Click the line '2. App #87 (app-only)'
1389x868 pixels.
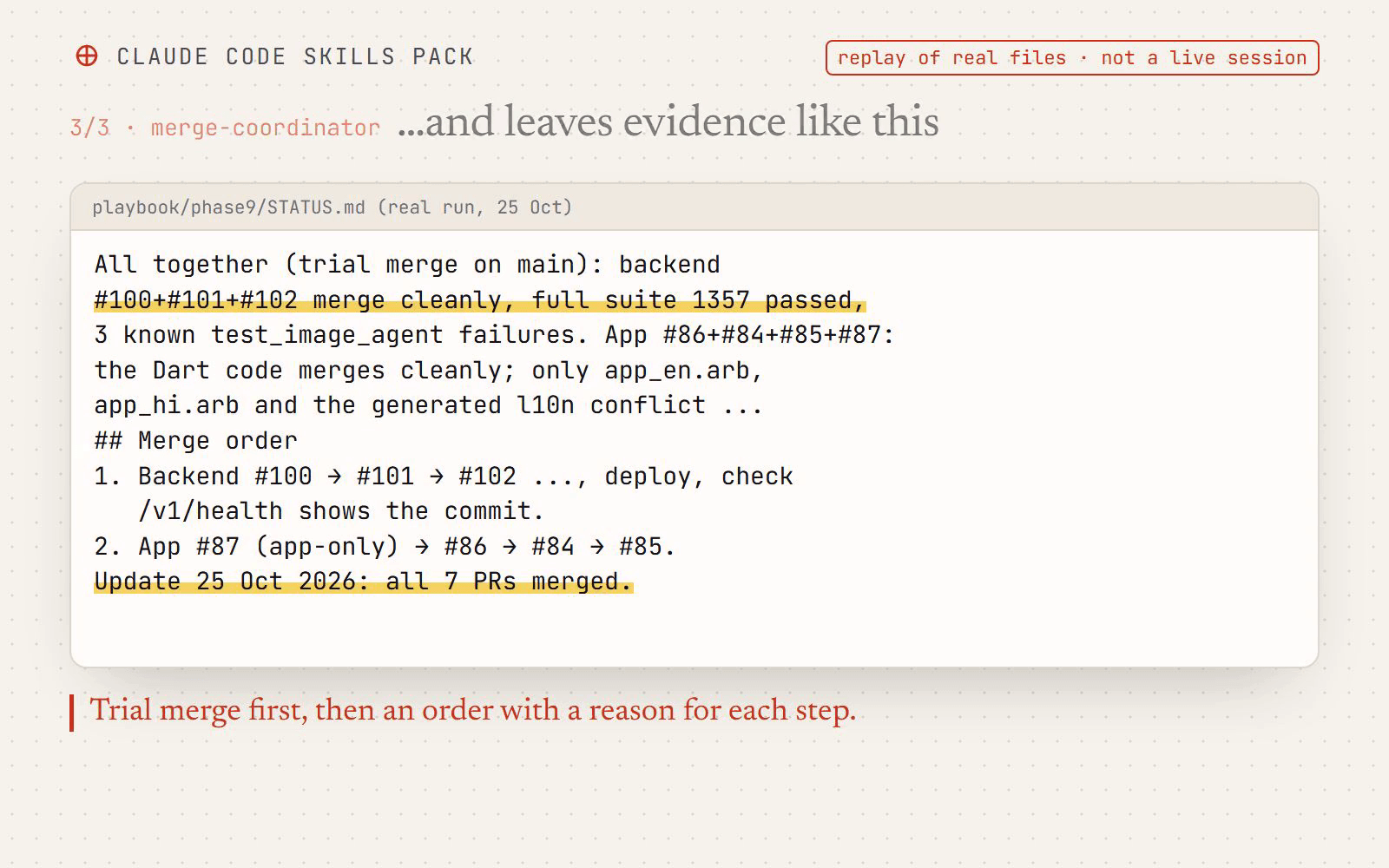385,547
